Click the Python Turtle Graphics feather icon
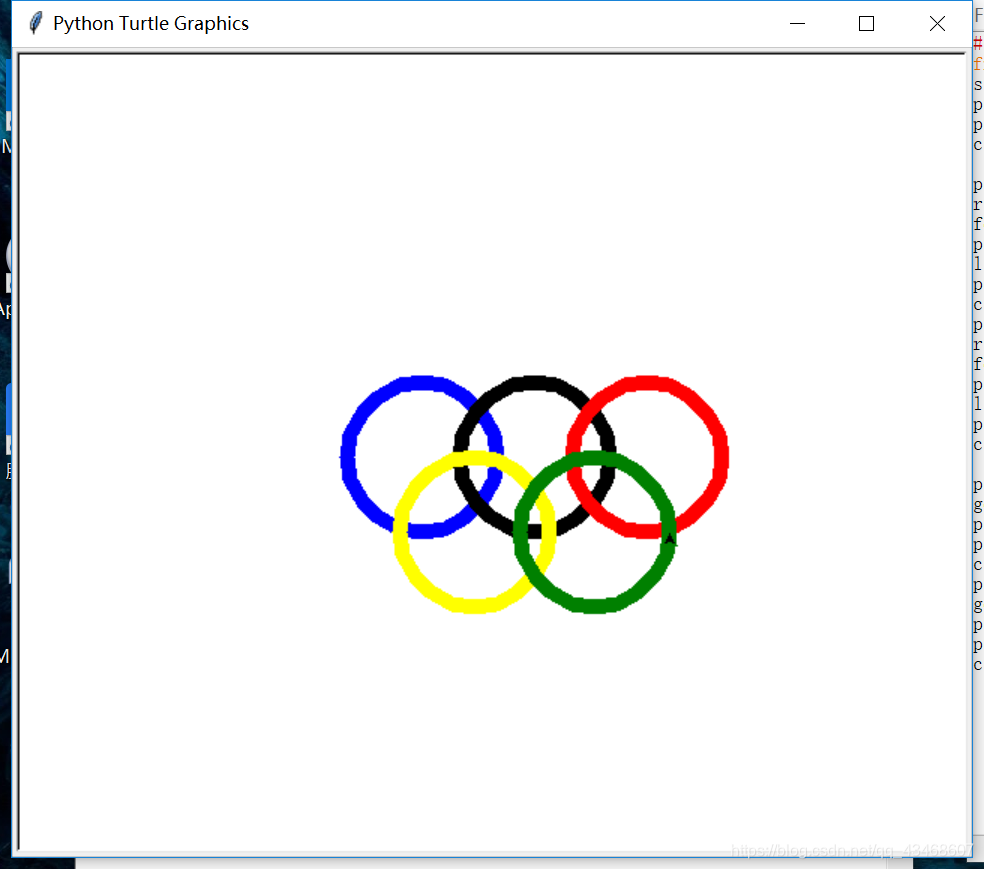Screen dimensions: 984x869 pyautogui.click(x=36, y=23)
